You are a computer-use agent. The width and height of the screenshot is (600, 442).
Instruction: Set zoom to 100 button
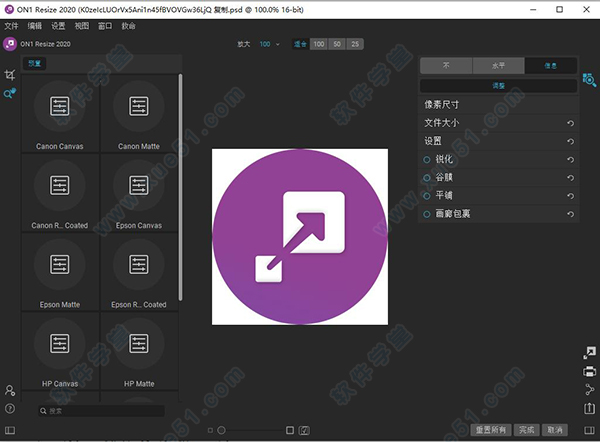pyautogui.click(x=319, y=44)
